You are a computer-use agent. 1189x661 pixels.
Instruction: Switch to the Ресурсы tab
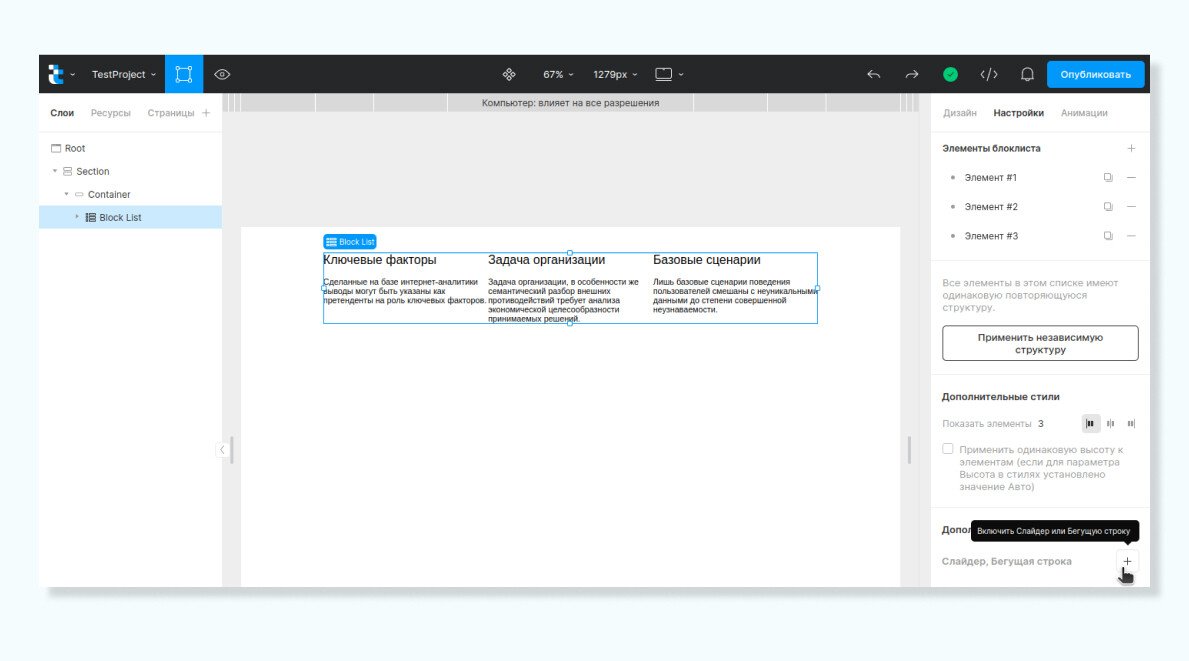pyautogui.click(x=111, y=113)
